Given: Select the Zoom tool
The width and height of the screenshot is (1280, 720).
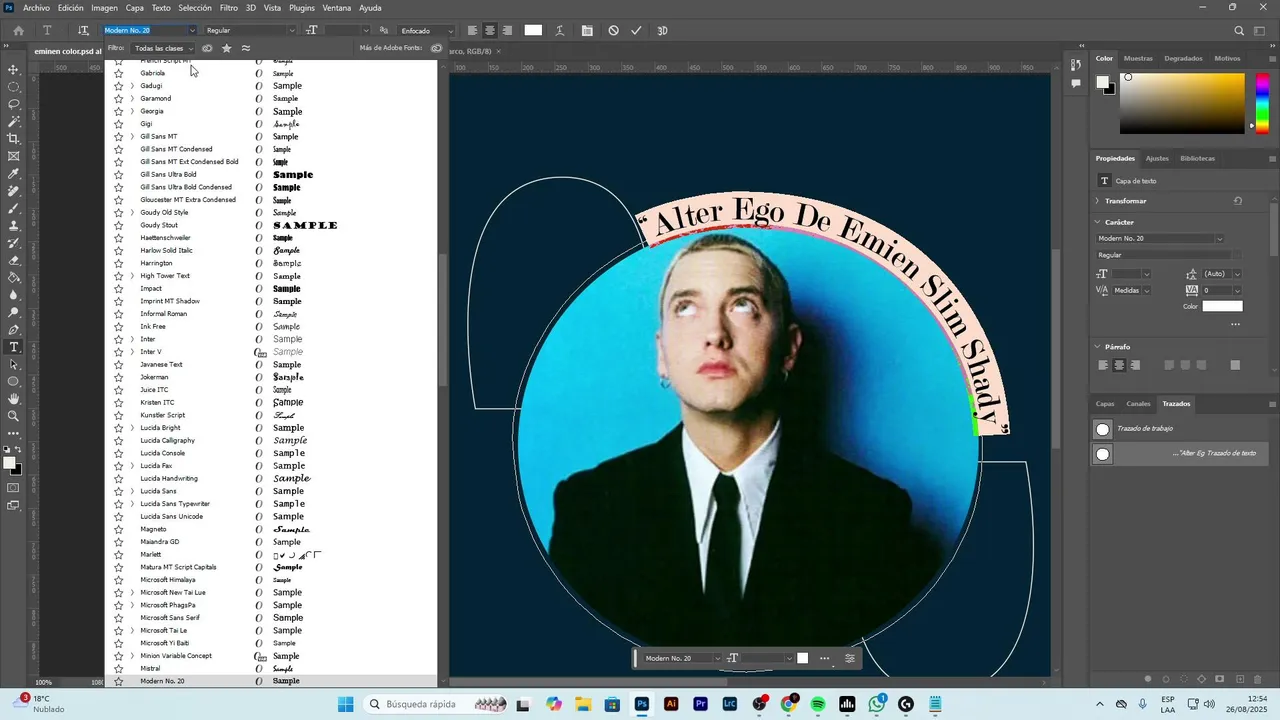Looking at the screenshot, I should (x=14, y=416).
